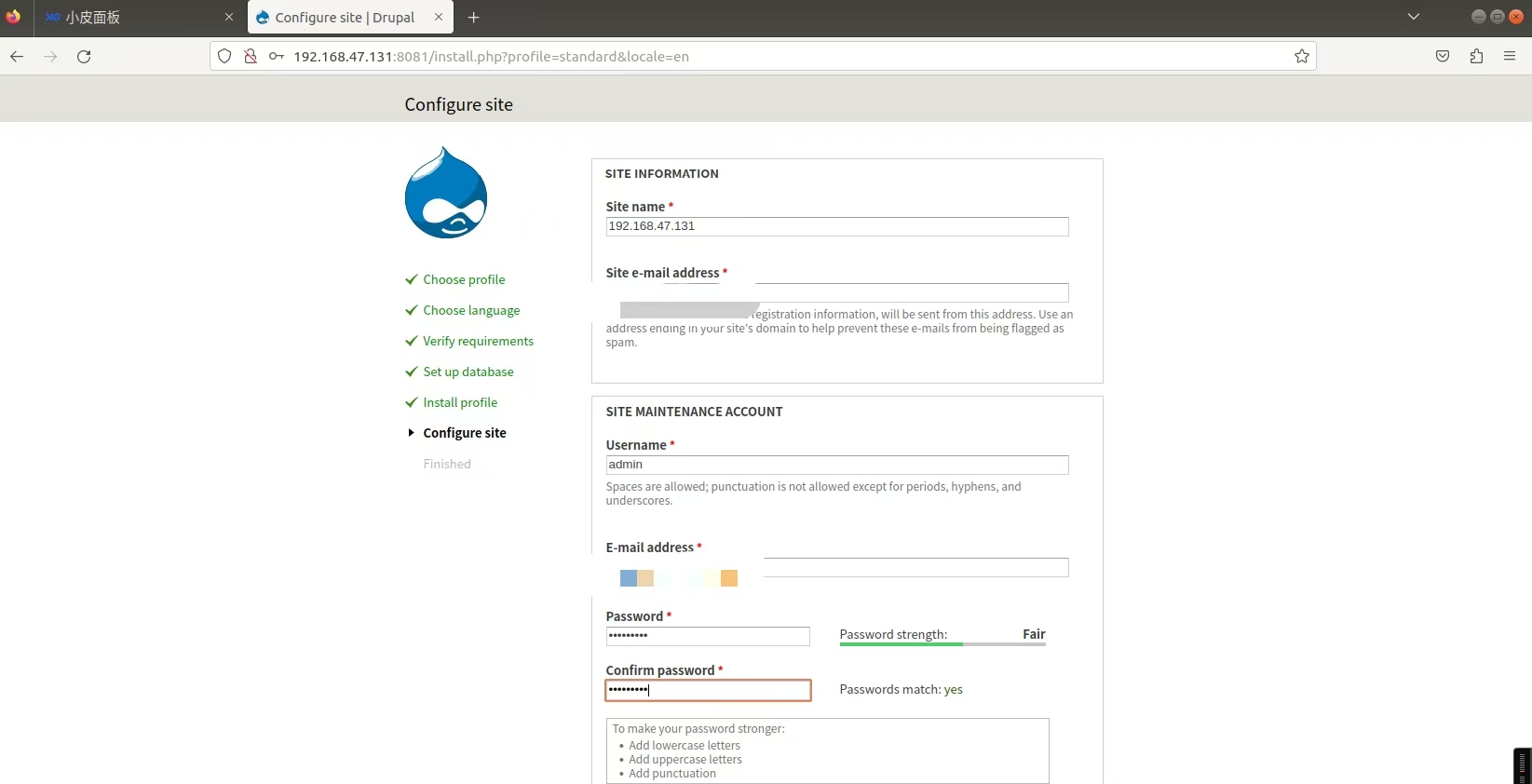Bookmark this page with the star icon
1532x784 pixels.
[1301, 57]
